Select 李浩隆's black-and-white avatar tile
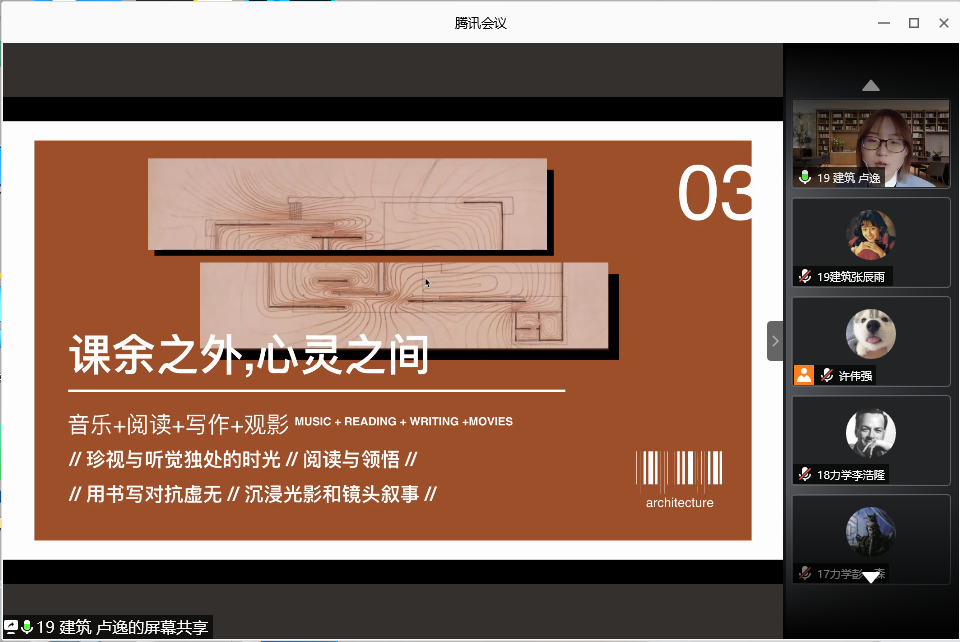This screenshot has height=642, width=960. [x=870, y=433]
